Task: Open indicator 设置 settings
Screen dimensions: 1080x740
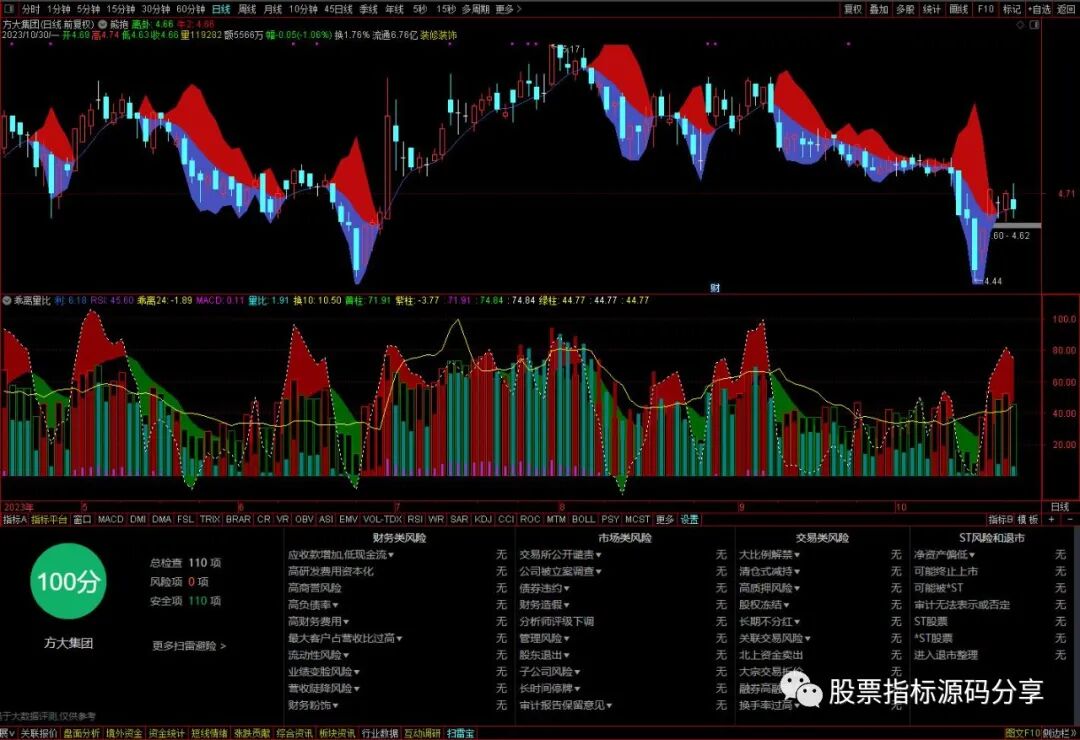Action: click(689, 520)
